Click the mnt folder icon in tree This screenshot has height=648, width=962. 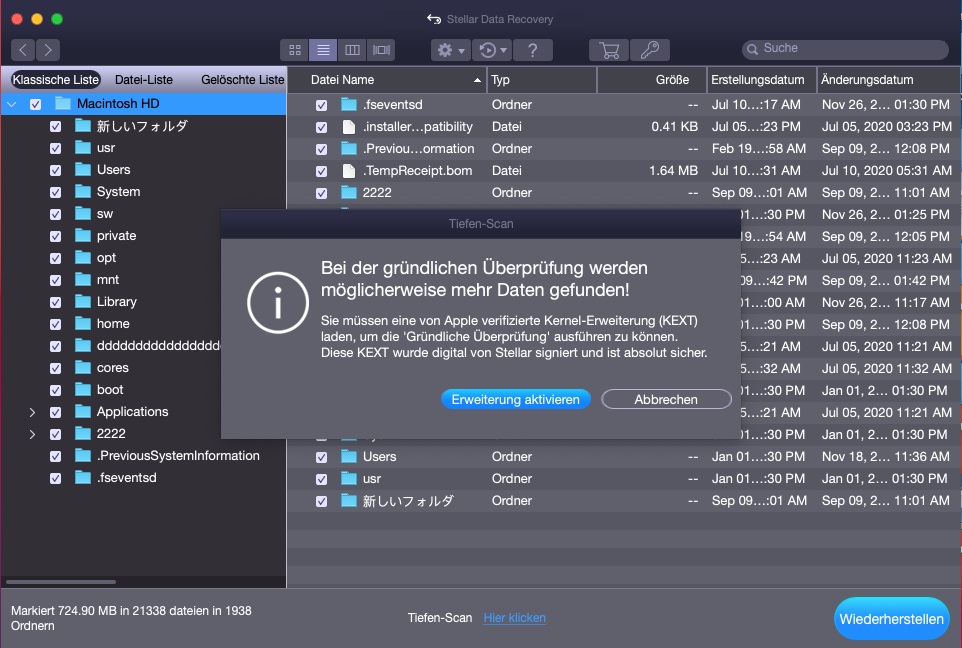(x=83, y=280)
